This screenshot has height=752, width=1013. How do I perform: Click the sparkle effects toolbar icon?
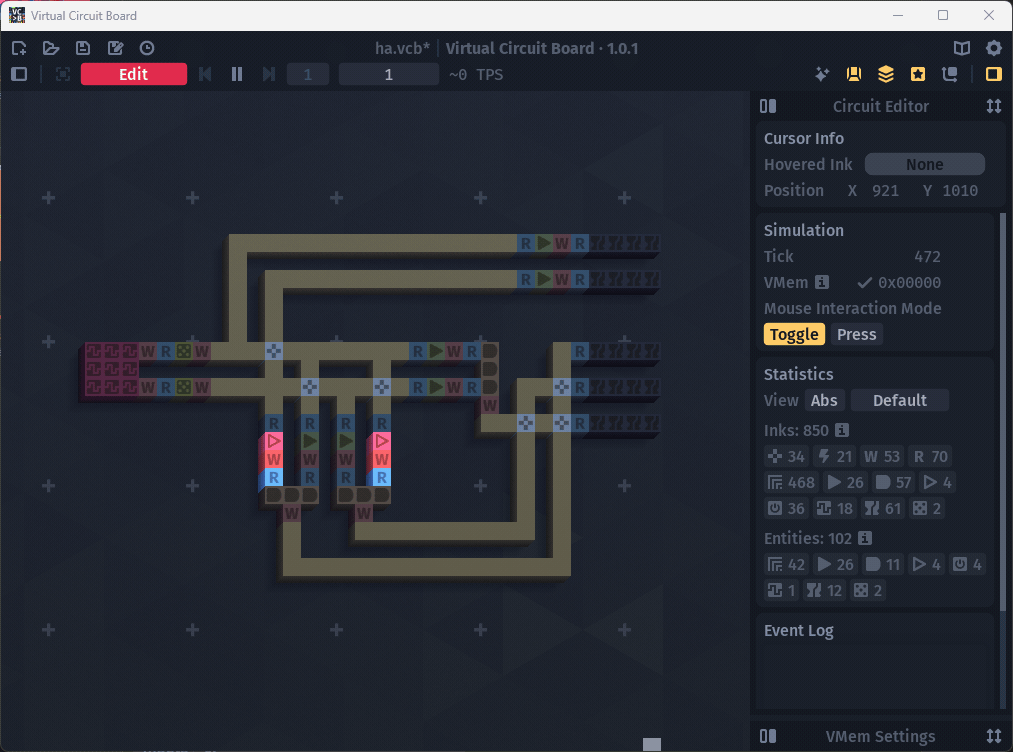[822, 74]
